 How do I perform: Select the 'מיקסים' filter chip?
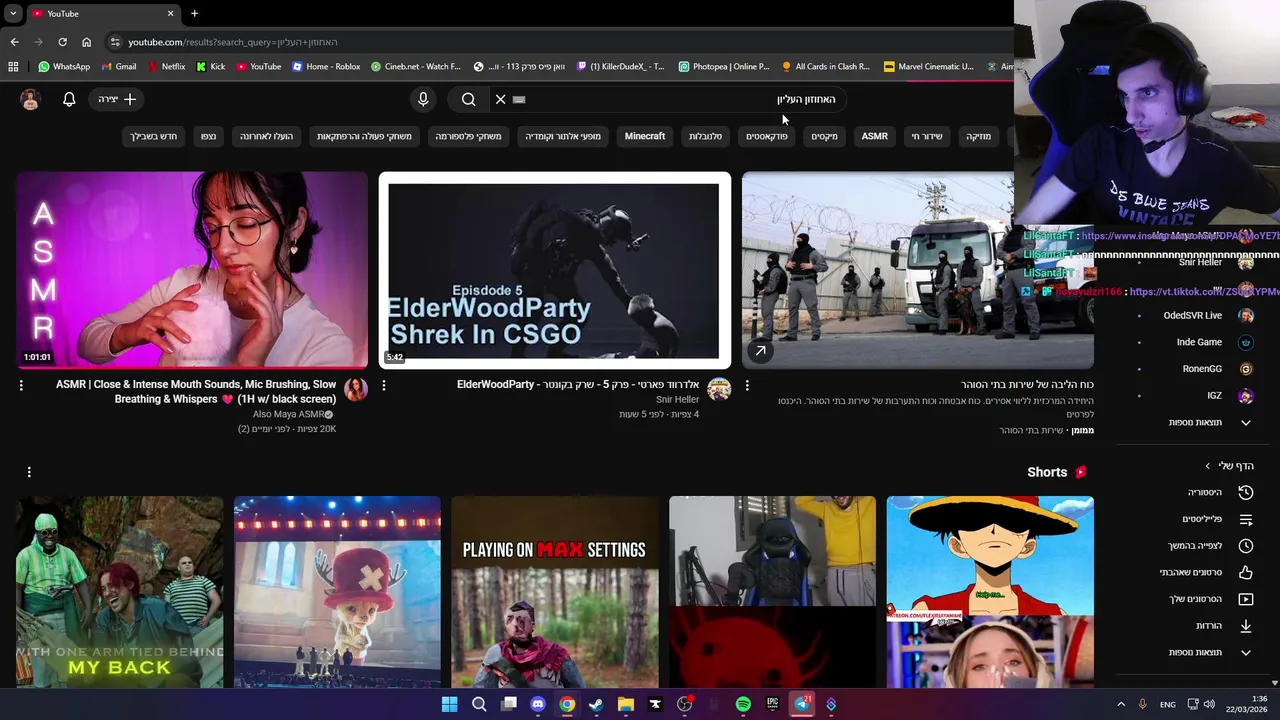[824, 136]
